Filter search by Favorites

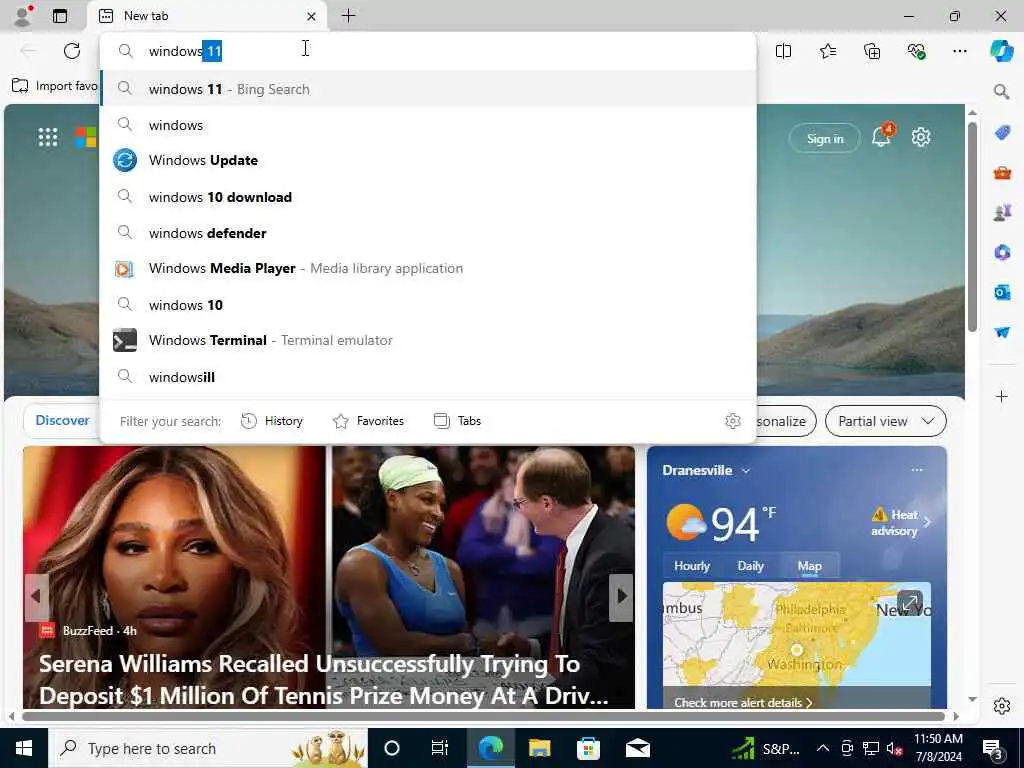[x=368, y=421]
